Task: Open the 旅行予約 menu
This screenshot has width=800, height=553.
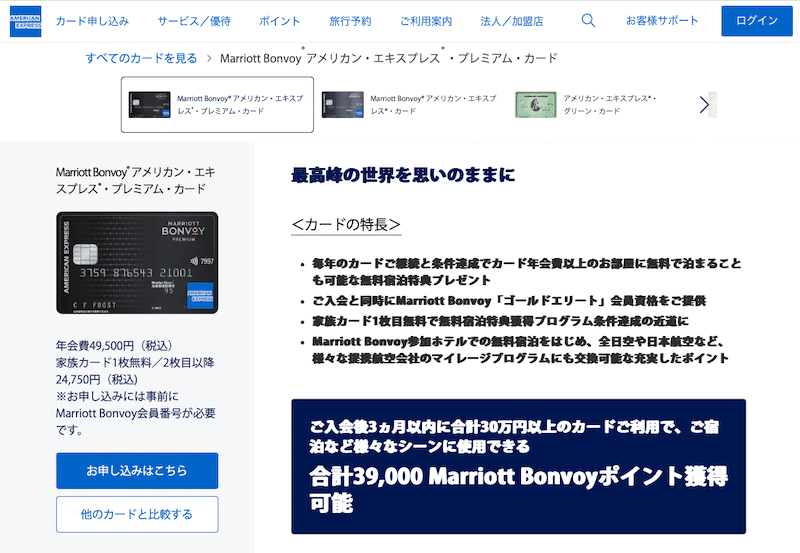Action: point(350,21)
